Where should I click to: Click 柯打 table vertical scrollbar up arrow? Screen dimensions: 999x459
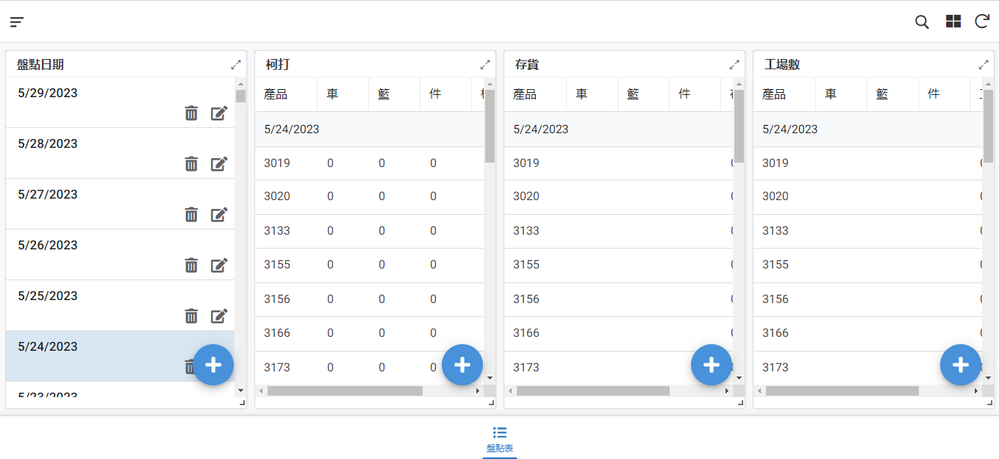click(x=490, y=84)
